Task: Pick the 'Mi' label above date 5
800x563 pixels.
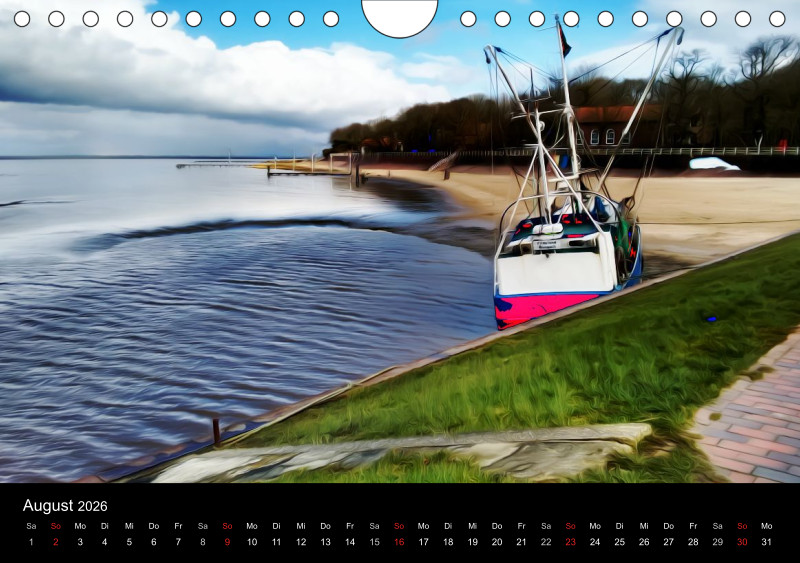Action: (x=129, y=526)
